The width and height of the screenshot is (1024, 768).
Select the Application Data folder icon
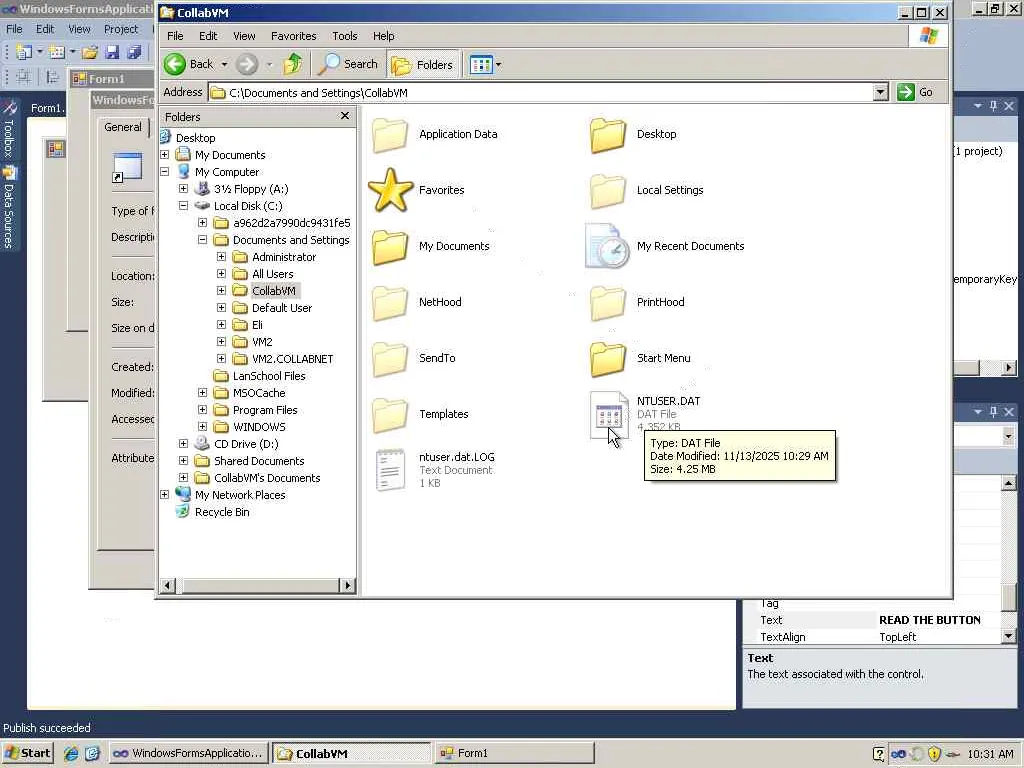[390, 135]
